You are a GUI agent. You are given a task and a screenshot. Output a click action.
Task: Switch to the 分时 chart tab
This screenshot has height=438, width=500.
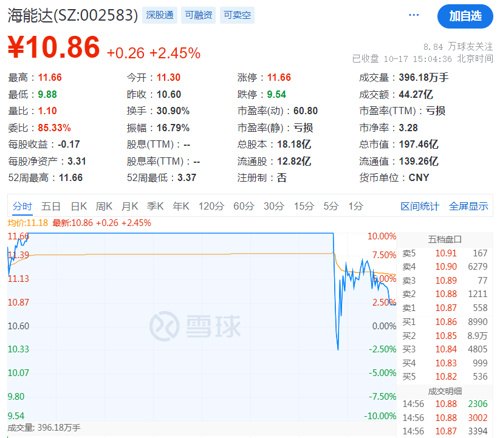click(x=22, y=206)
